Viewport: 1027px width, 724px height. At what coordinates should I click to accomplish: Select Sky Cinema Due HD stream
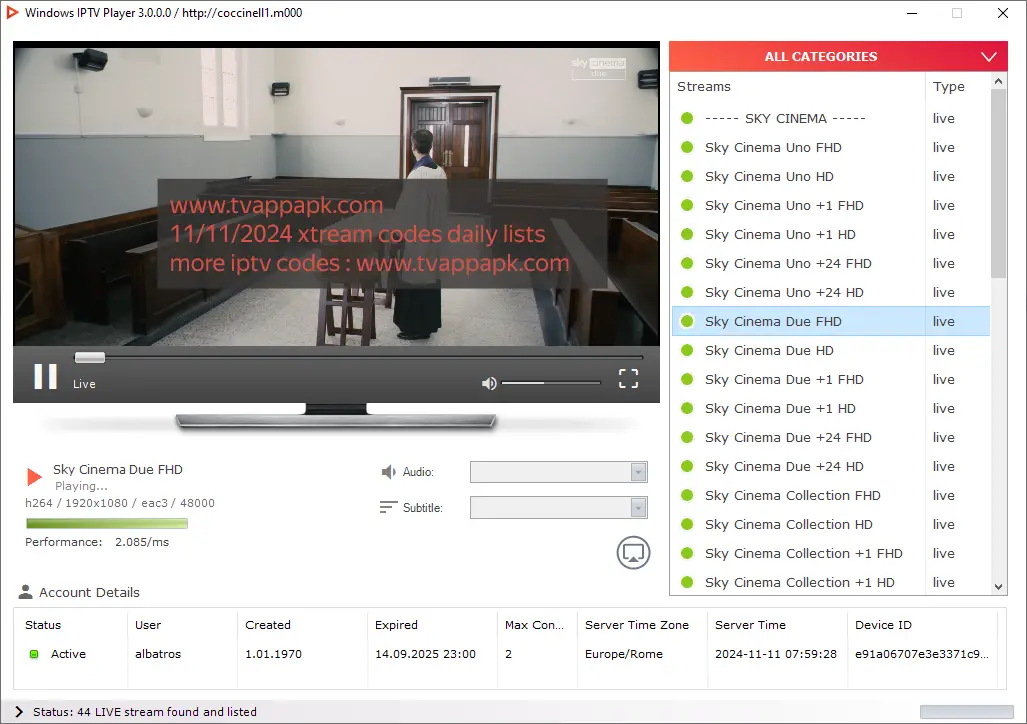click(x=831, y=350)
